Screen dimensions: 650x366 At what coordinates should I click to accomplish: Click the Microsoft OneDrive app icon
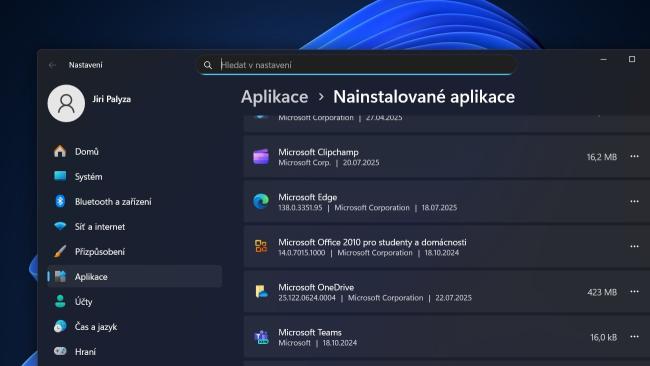[261, 292]
